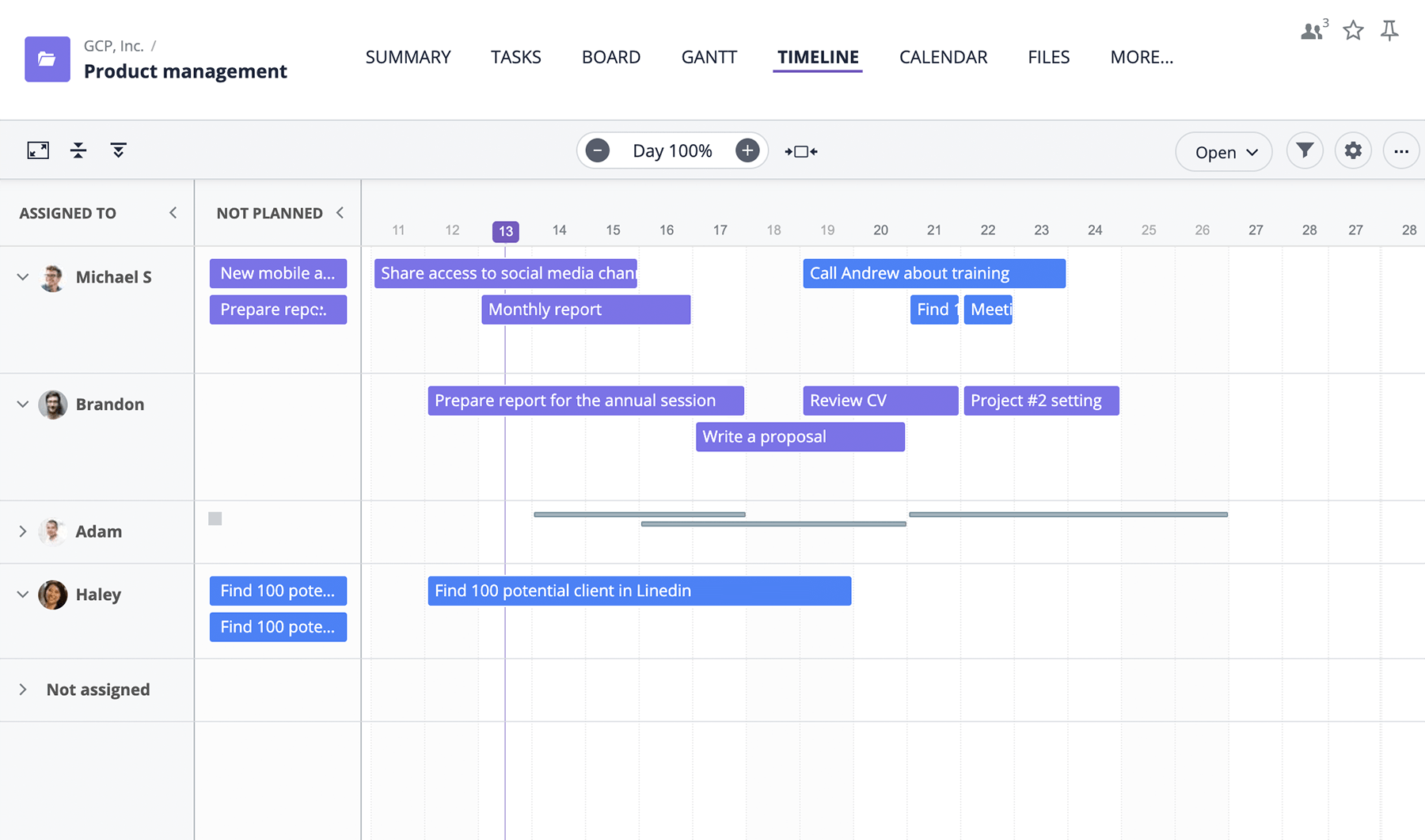Open the Open status filter dropdown
Image resolution: width=1425 pixels, height=840 pixels.
[1224, 152]
